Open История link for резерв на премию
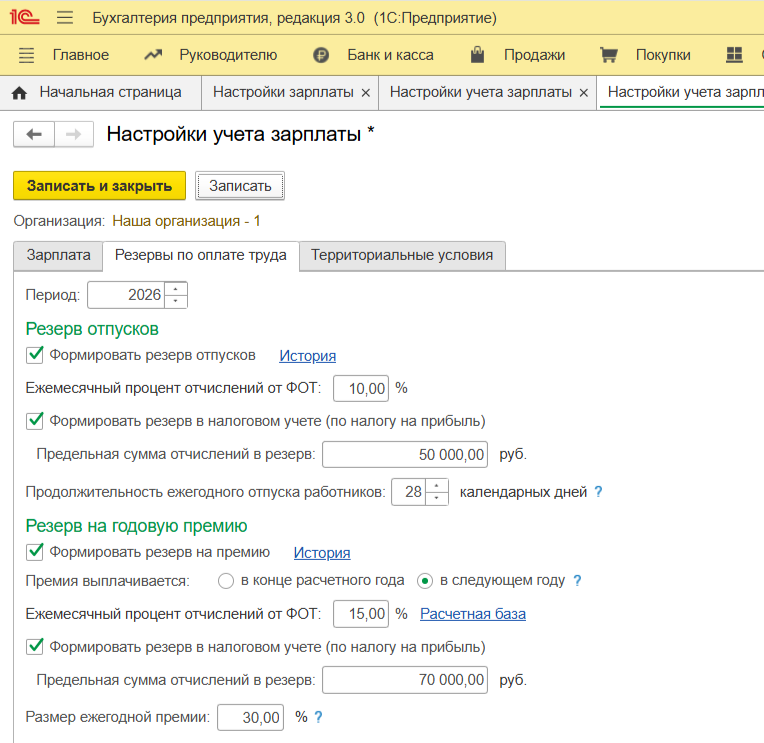The image size is (764, 743). (322, 553)
